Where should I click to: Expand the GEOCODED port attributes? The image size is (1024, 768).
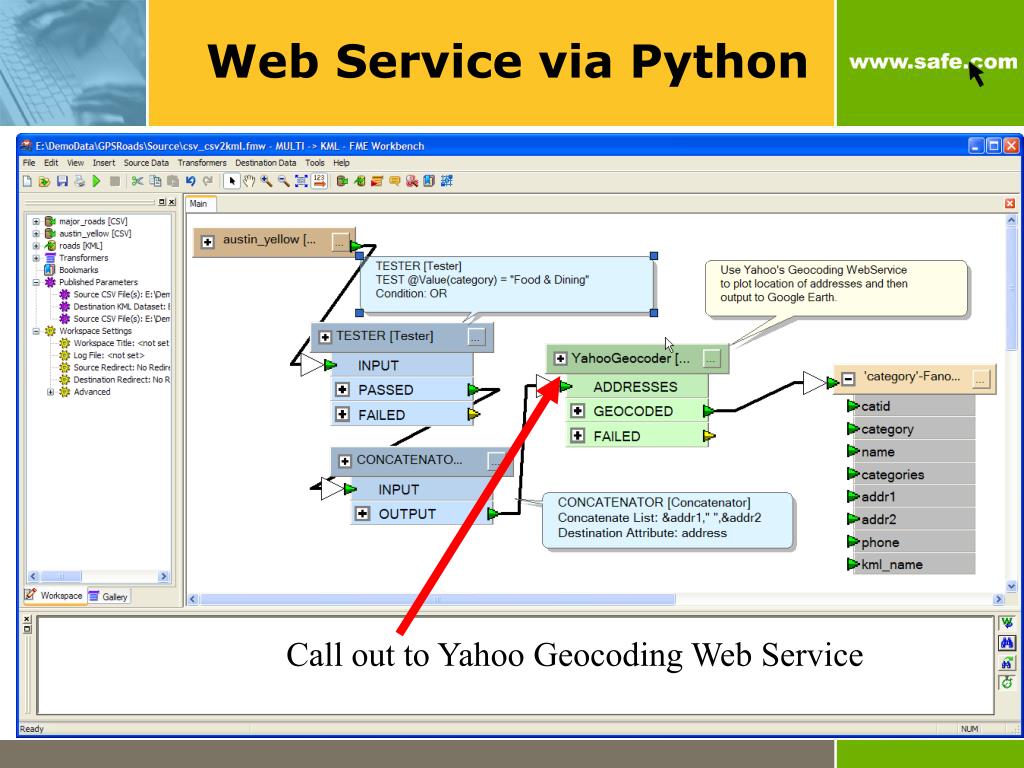pos(577,411)
